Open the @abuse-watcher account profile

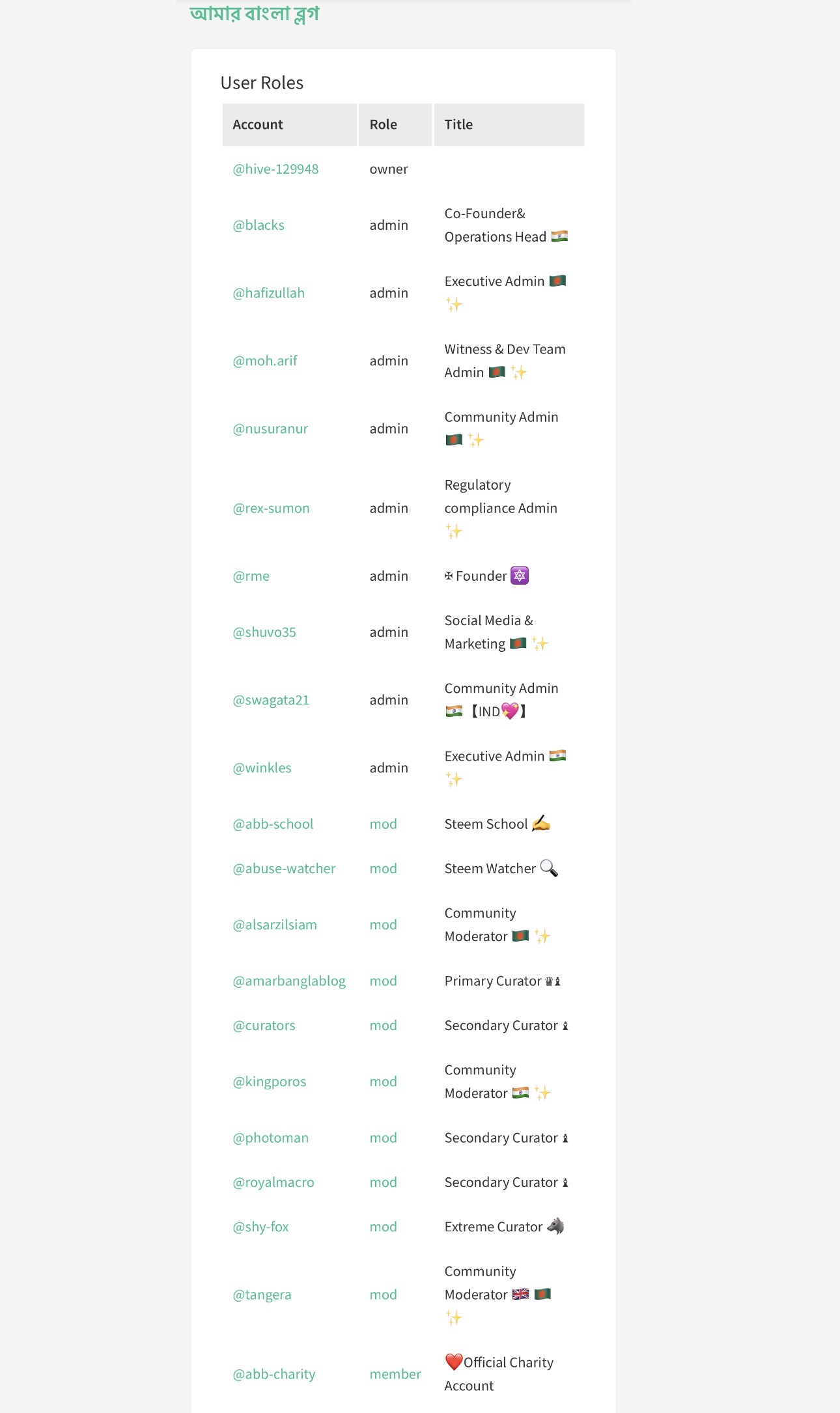[284, 869]
